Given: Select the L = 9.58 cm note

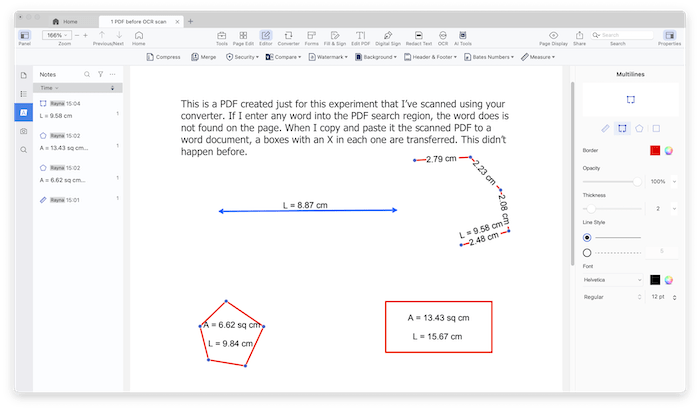Looking at the screenshot, I should pyautogui.click(x=79, y=110).
